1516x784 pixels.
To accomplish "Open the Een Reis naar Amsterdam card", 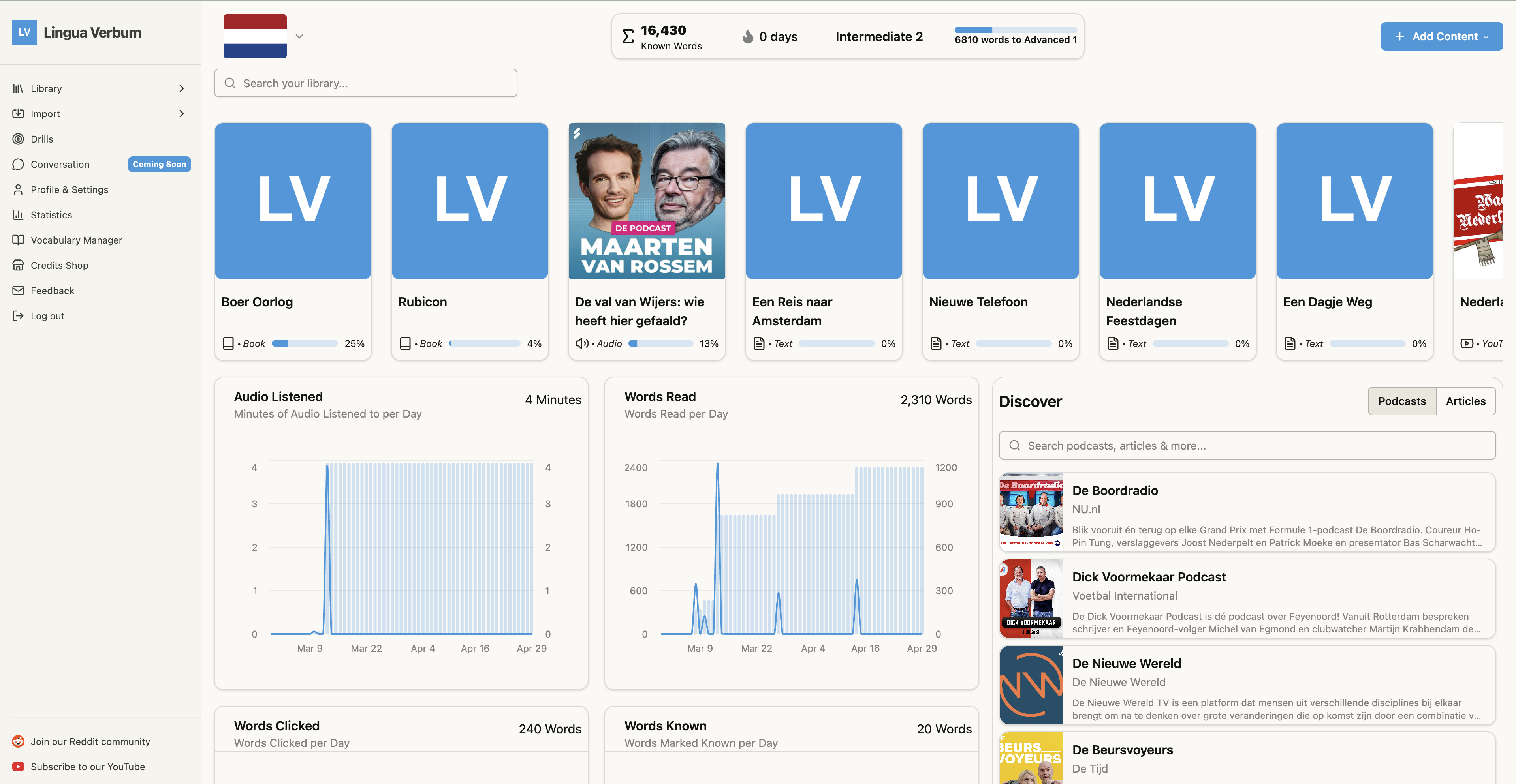I will click(x=823, y=241).
